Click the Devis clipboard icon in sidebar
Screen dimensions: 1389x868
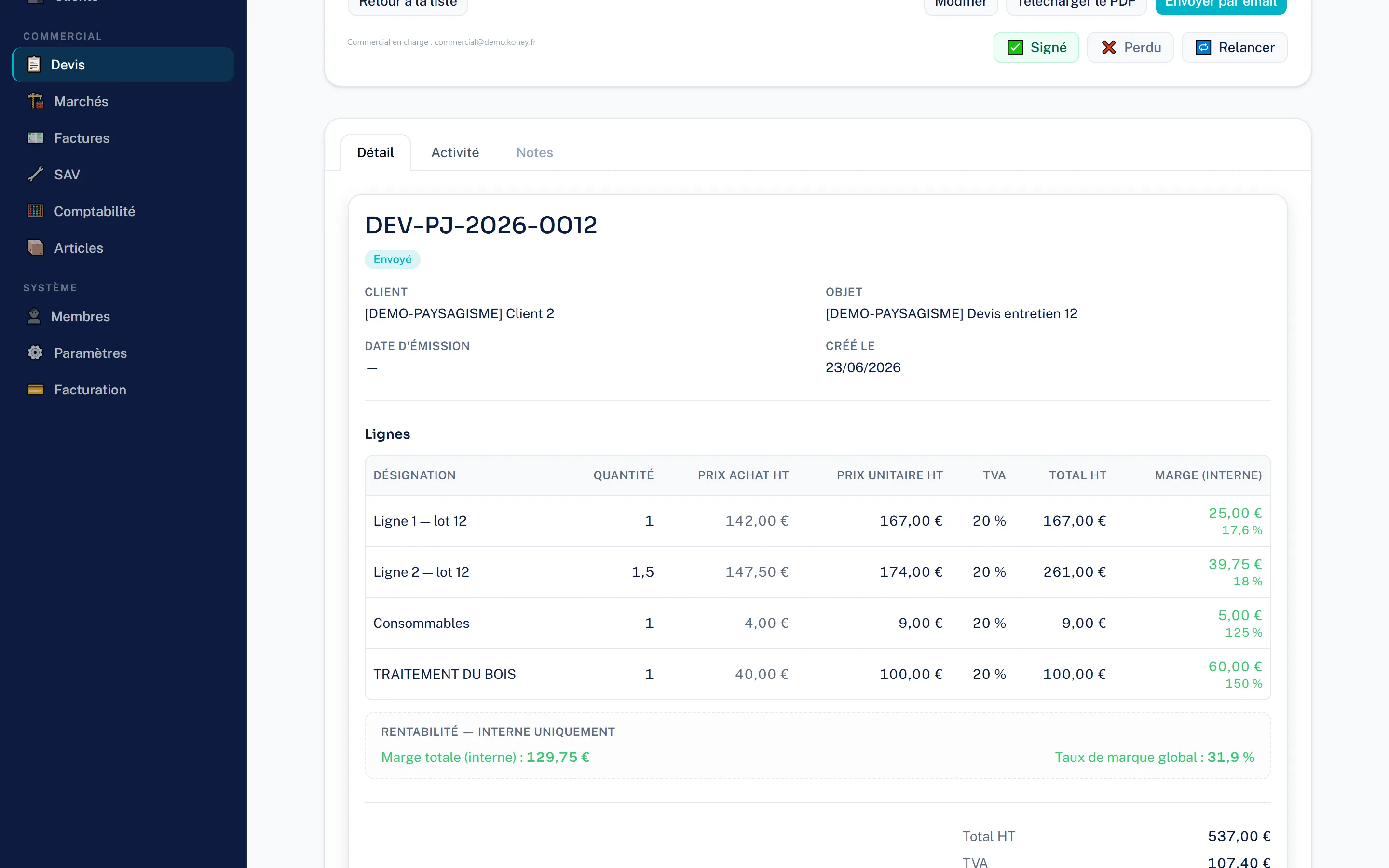34,64
